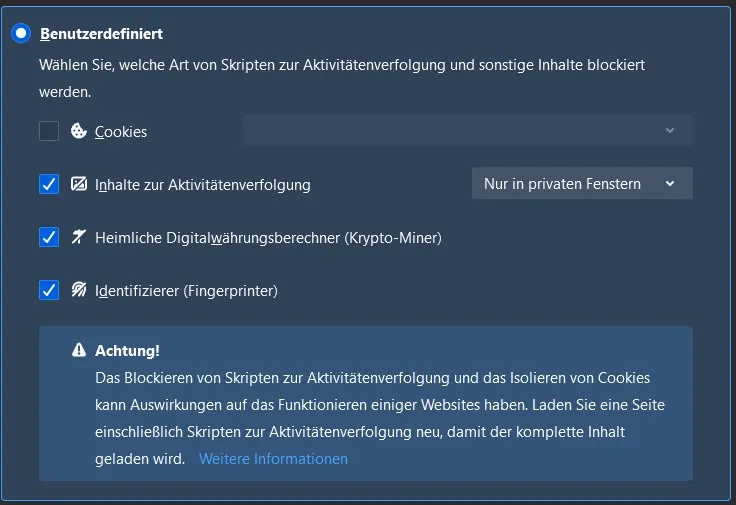Disable the Krypto-Miner checkbox

click(49, 237)
